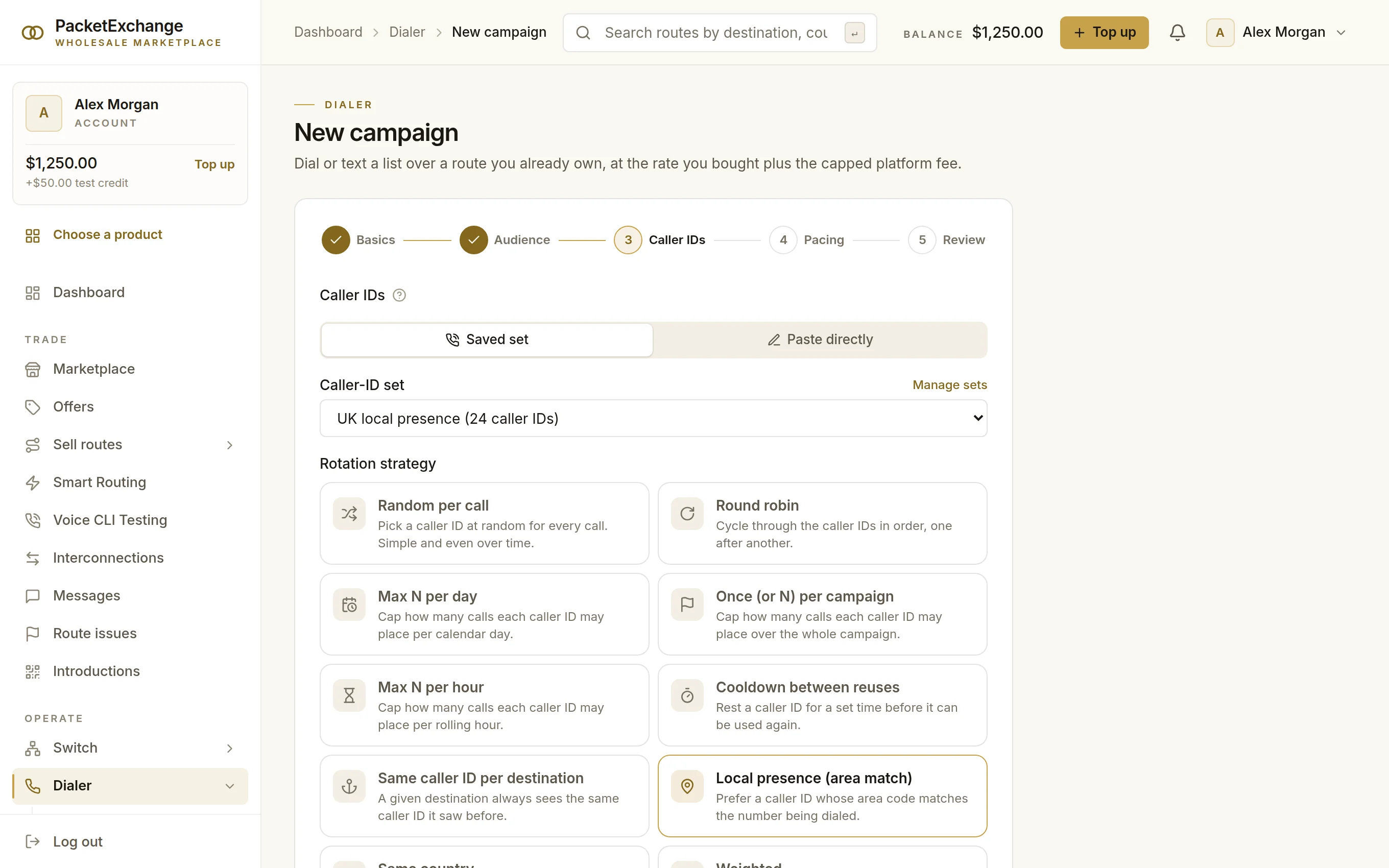Jump to the Review step
Screen dimensions: 1389x868
click(x=946, y=240)
